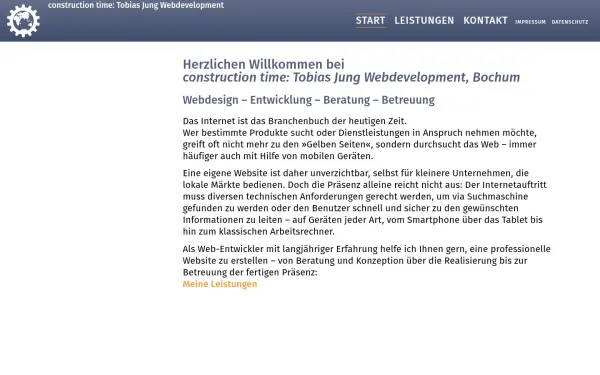Open the Datenschutz link in header
The image size is (600, 375).
tap(570, 22)
